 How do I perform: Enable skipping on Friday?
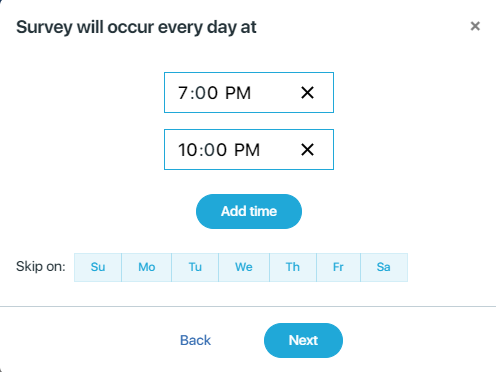point(338,267)
